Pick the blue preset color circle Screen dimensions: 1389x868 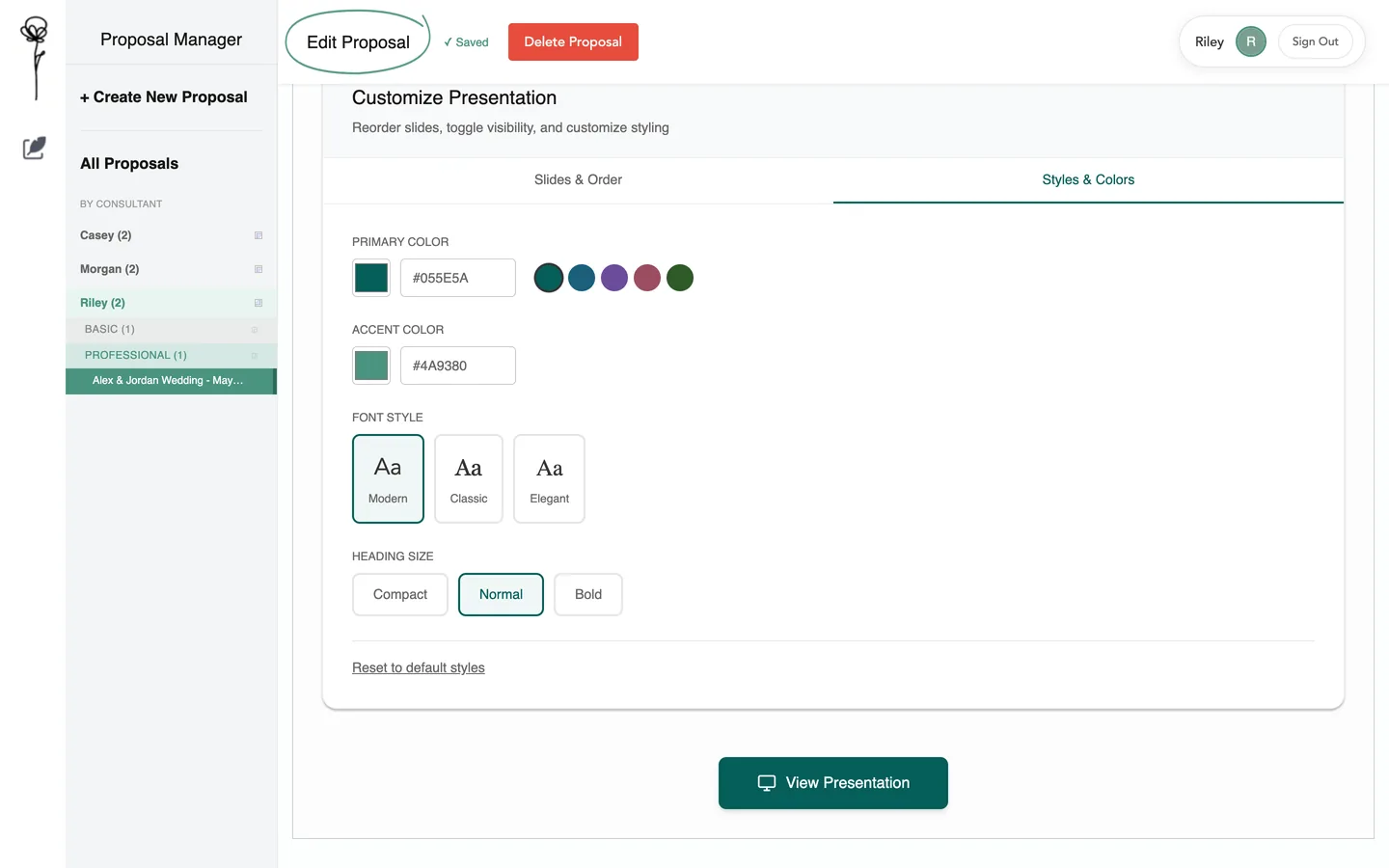pos(582,278)
